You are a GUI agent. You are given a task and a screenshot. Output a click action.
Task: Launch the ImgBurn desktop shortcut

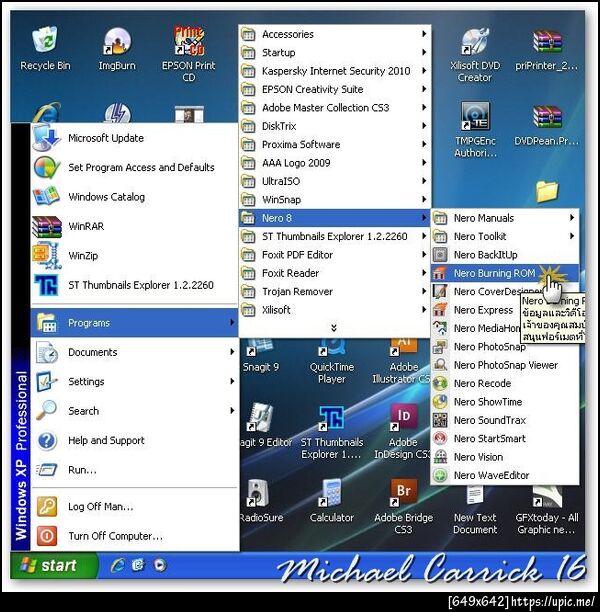pos(116,41)
